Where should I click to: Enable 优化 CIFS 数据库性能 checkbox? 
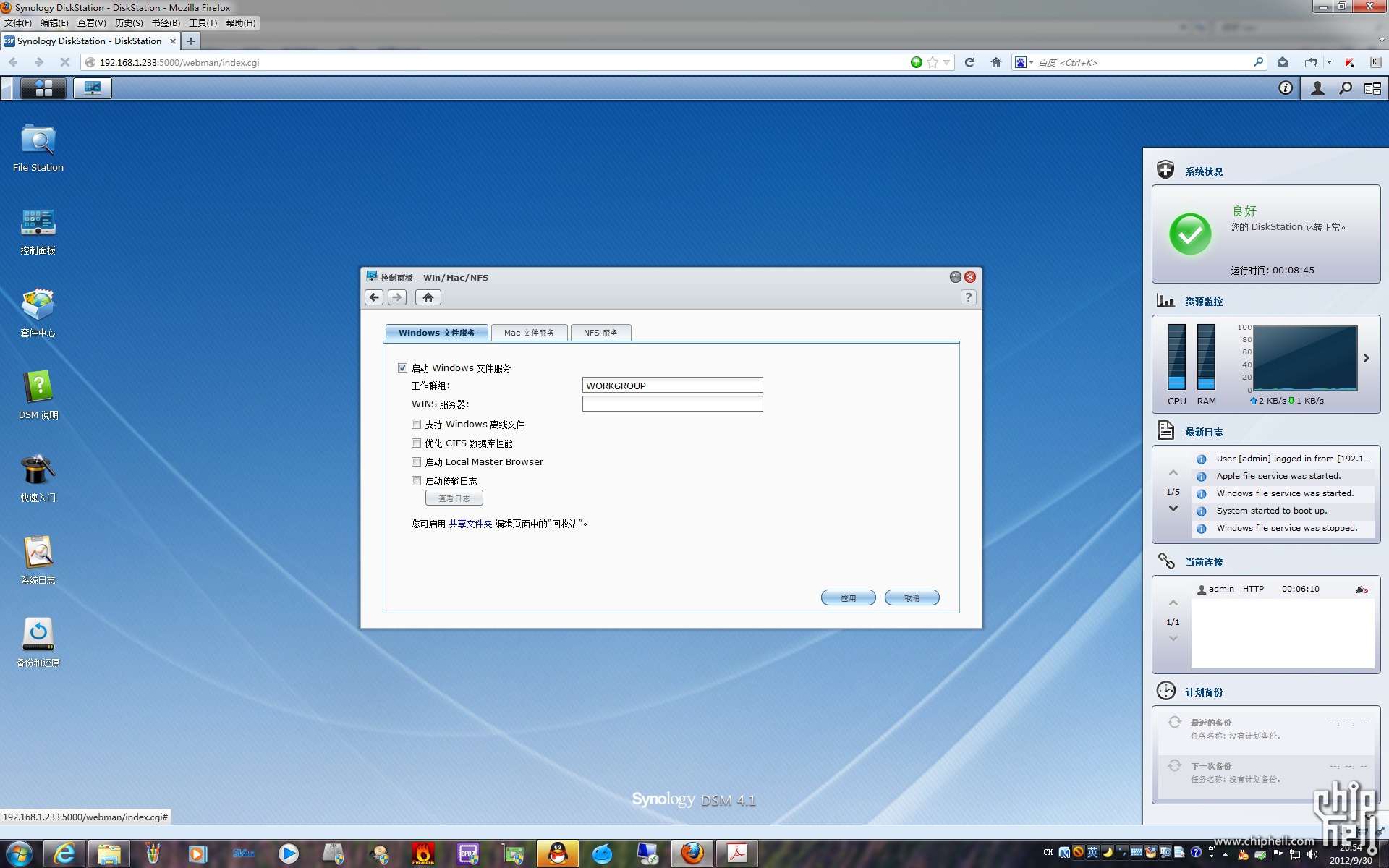[x=417, y=443]
